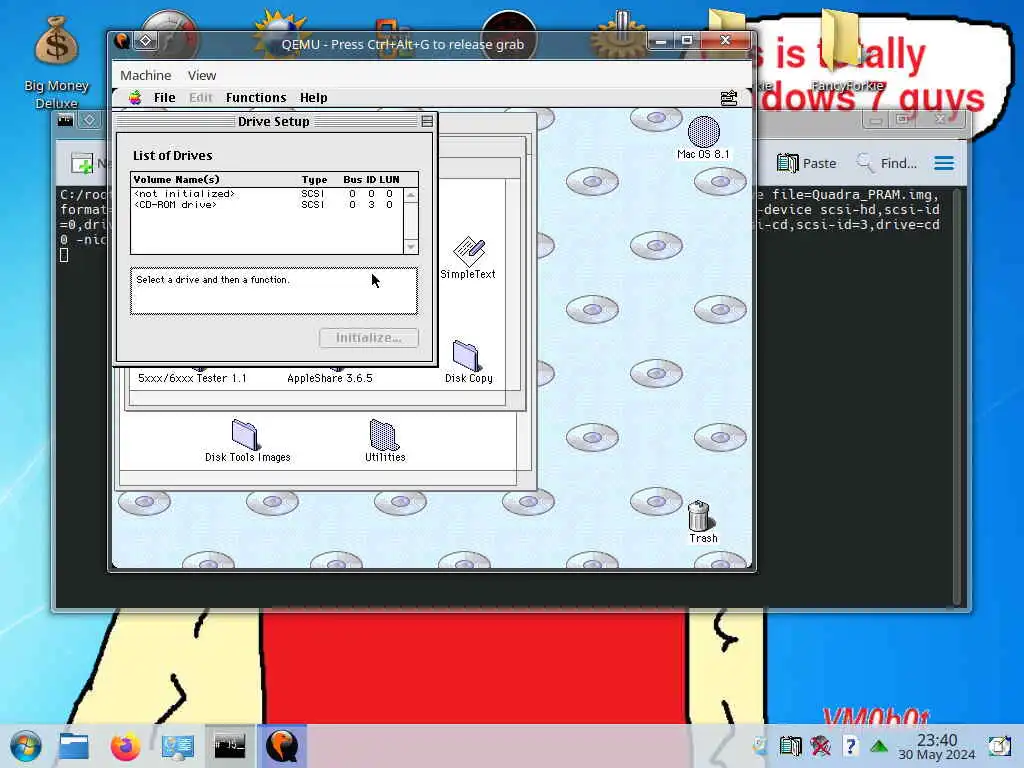Open the Windows Start orb
Screen dimensions: 1024x768
tap(26, 746)
